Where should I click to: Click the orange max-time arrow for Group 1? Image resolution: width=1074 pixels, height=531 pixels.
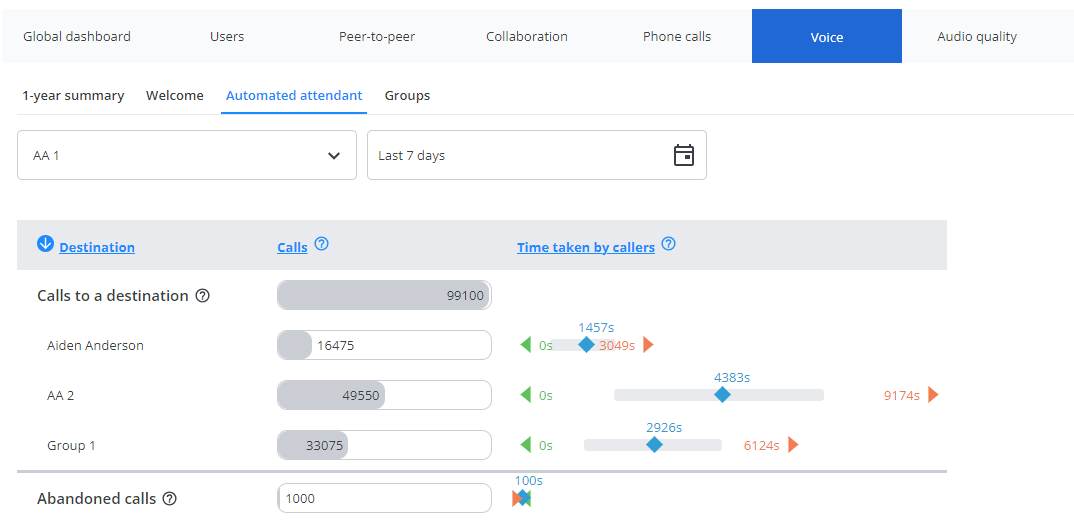793,445
